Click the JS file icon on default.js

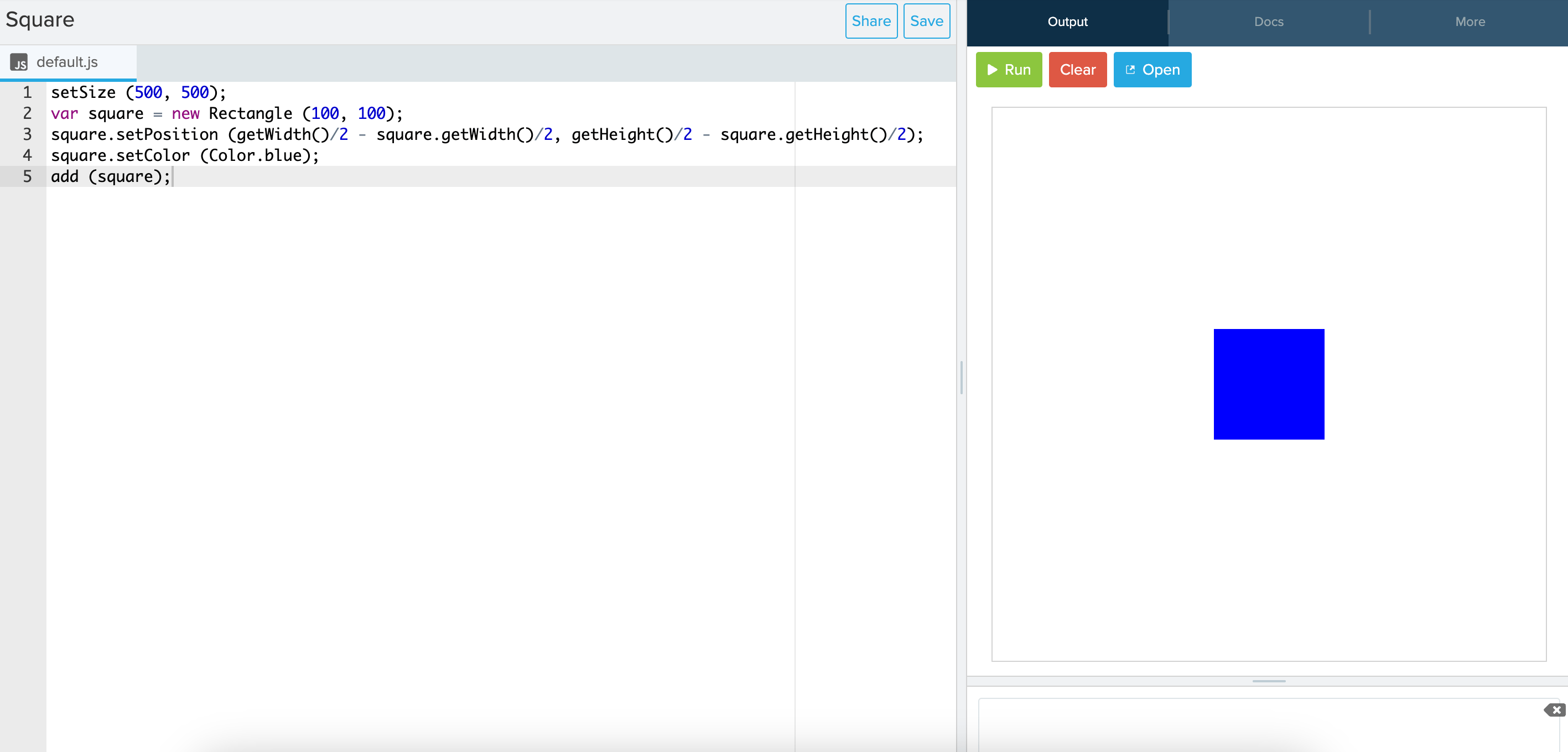click(19, 62)
